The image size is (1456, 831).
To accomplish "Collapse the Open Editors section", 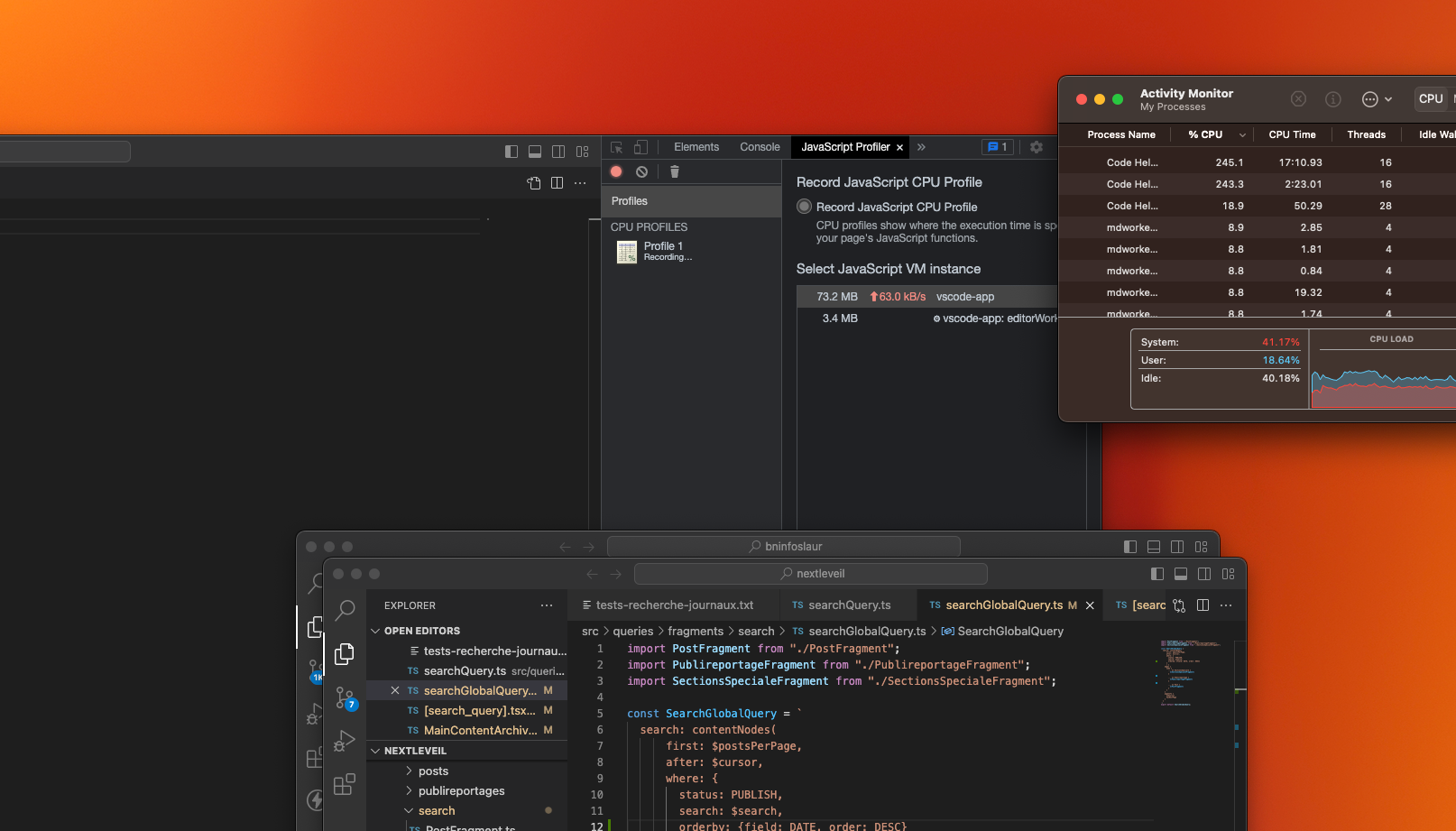I will [x=376, y=631].
